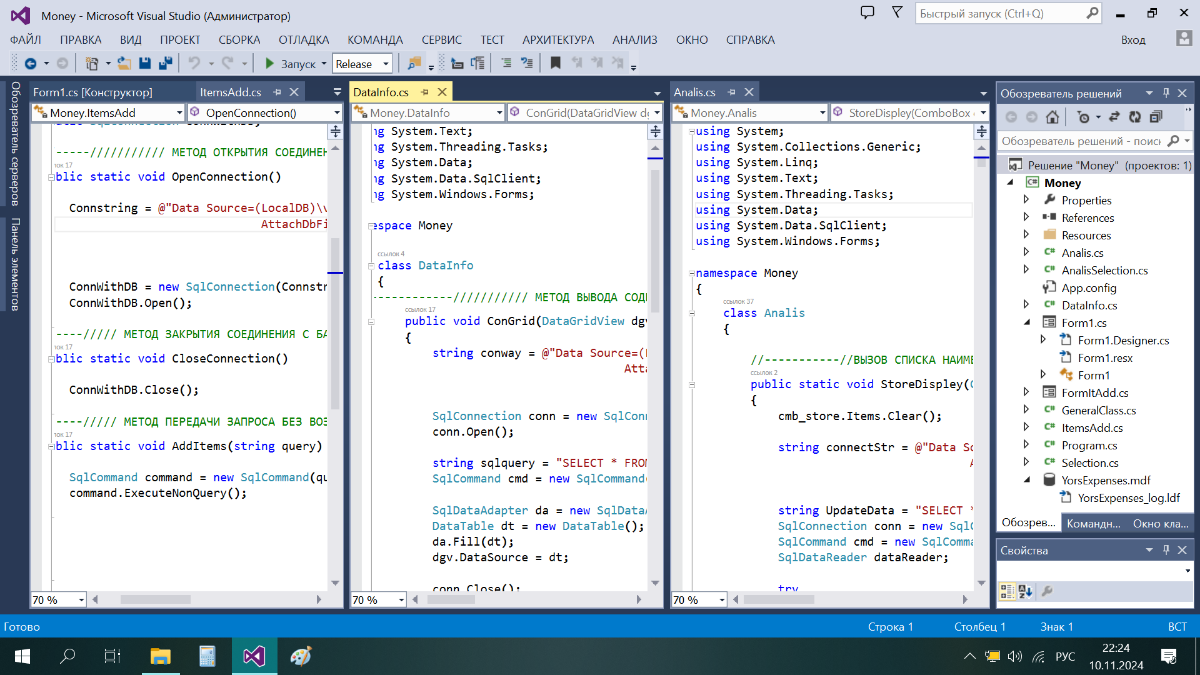
Task: Click the Navigate Backward arrow in main toolbar
Action: [x=30, y=63]
